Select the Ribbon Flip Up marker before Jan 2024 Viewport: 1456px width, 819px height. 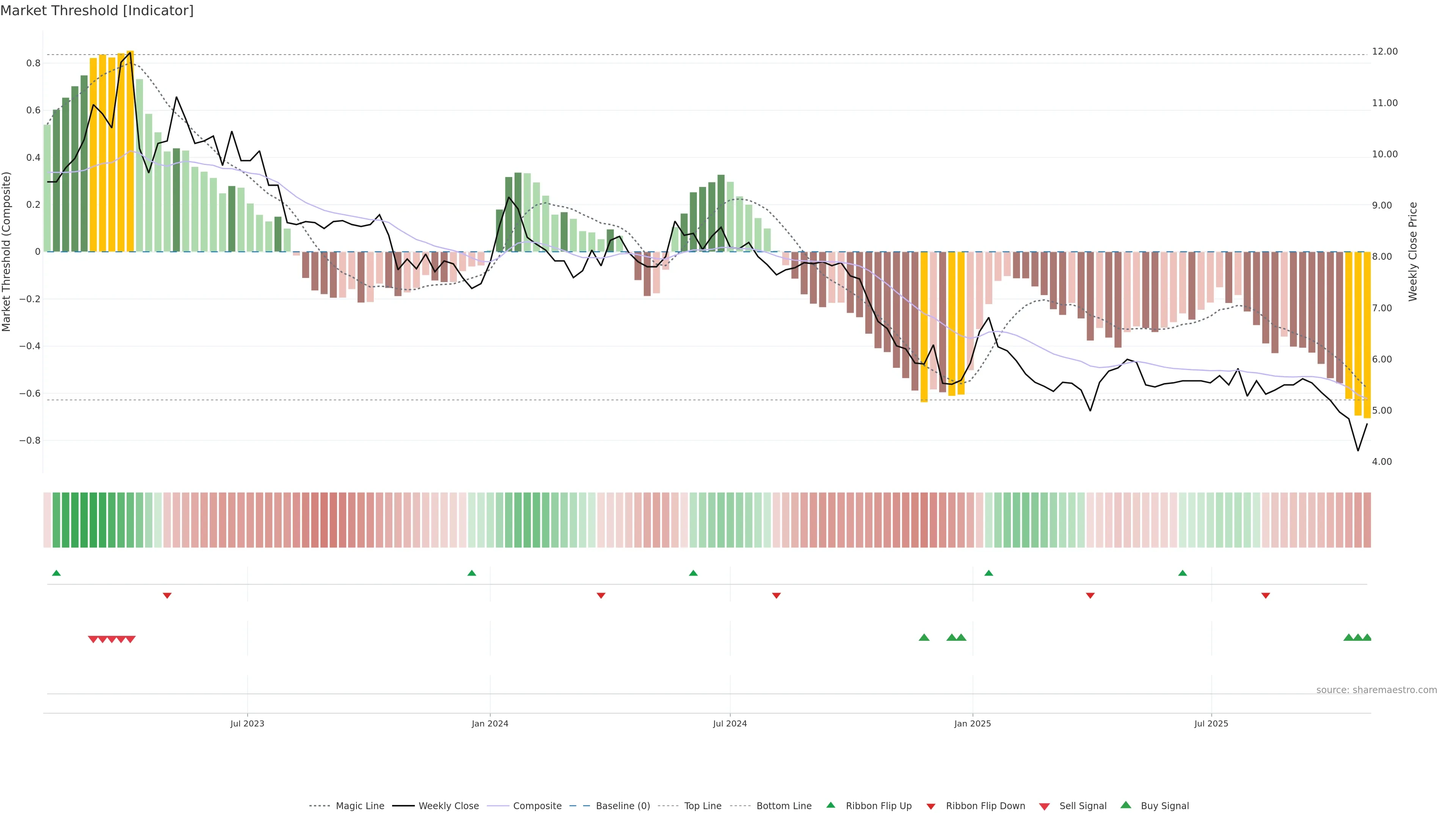[x=472, y=573]
